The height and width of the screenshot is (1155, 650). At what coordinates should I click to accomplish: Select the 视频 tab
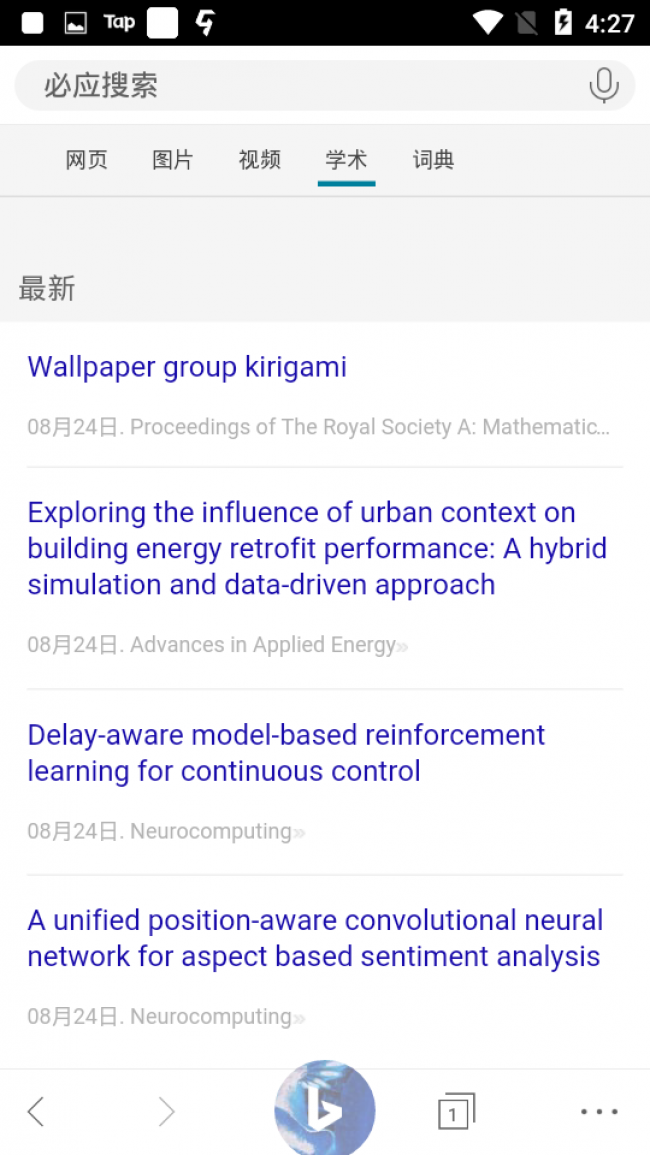260,160
